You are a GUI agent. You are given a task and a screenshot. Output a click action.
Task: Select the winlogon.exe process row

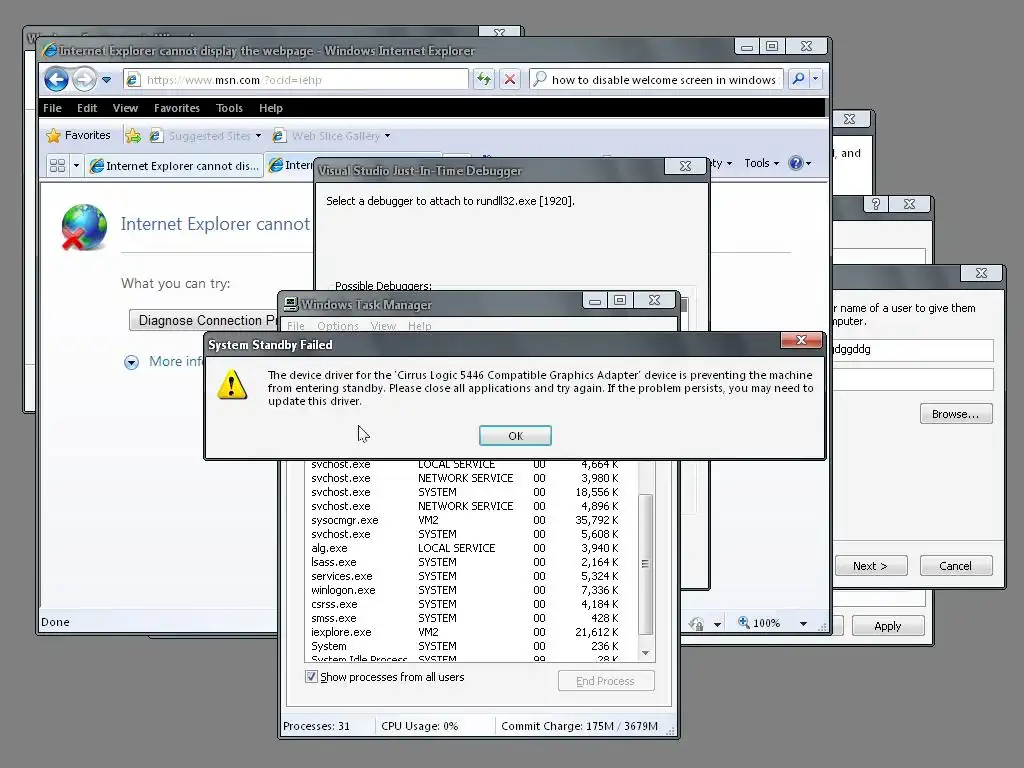pyautogui.click(x=467, y=590)
